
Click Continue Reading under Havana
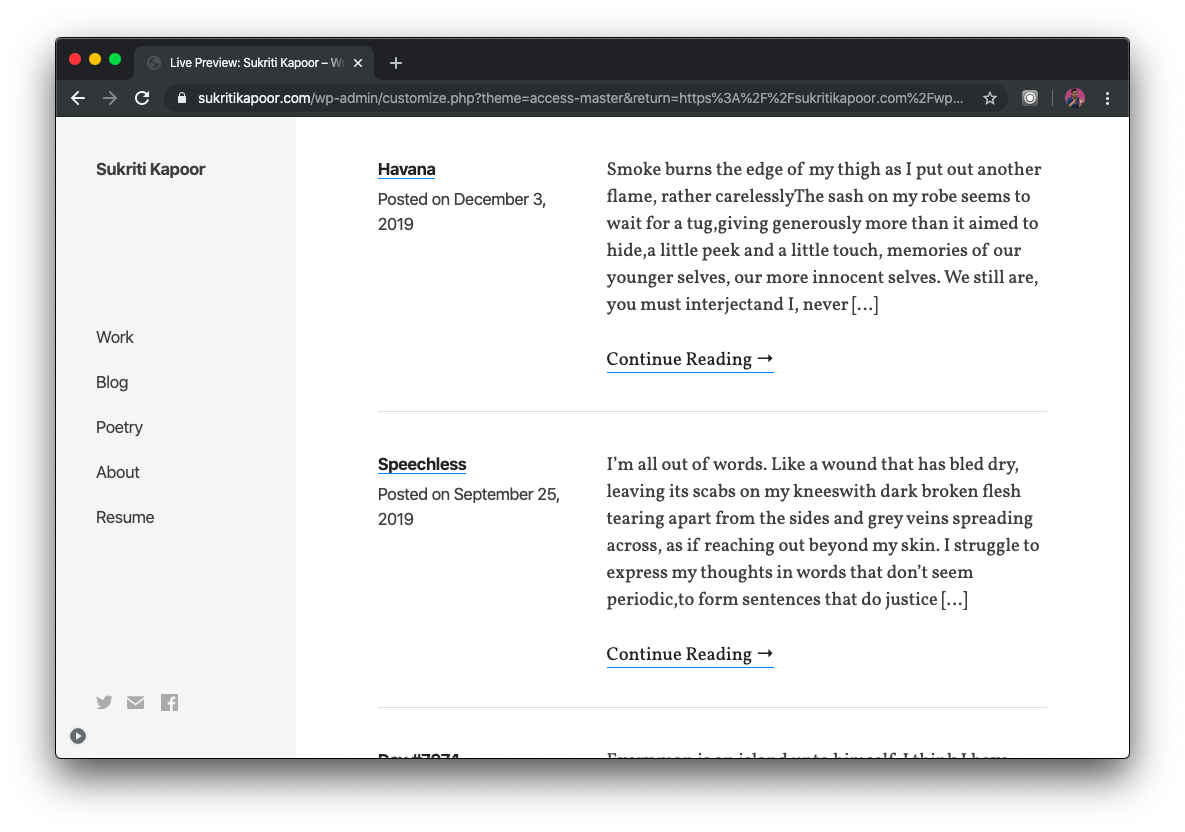[689, 359]
